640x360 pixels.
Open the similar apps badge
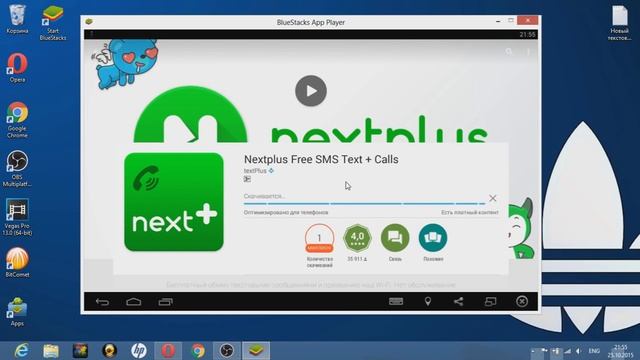coord(433,238)
